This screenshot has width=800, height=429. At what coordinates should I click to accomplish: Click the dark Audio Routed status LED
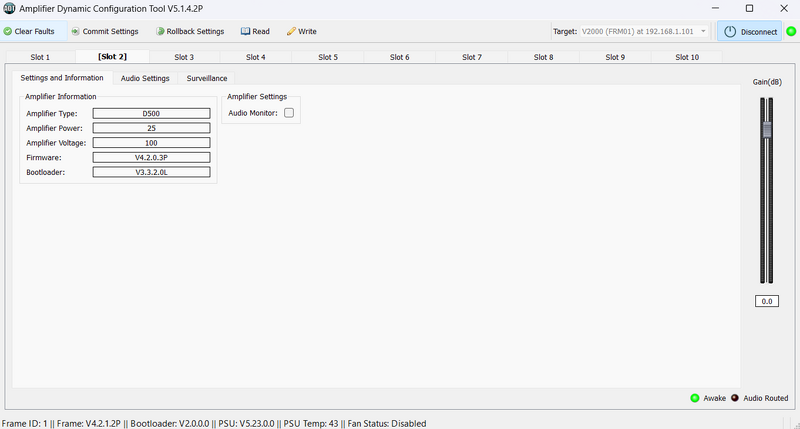(735, 398)
